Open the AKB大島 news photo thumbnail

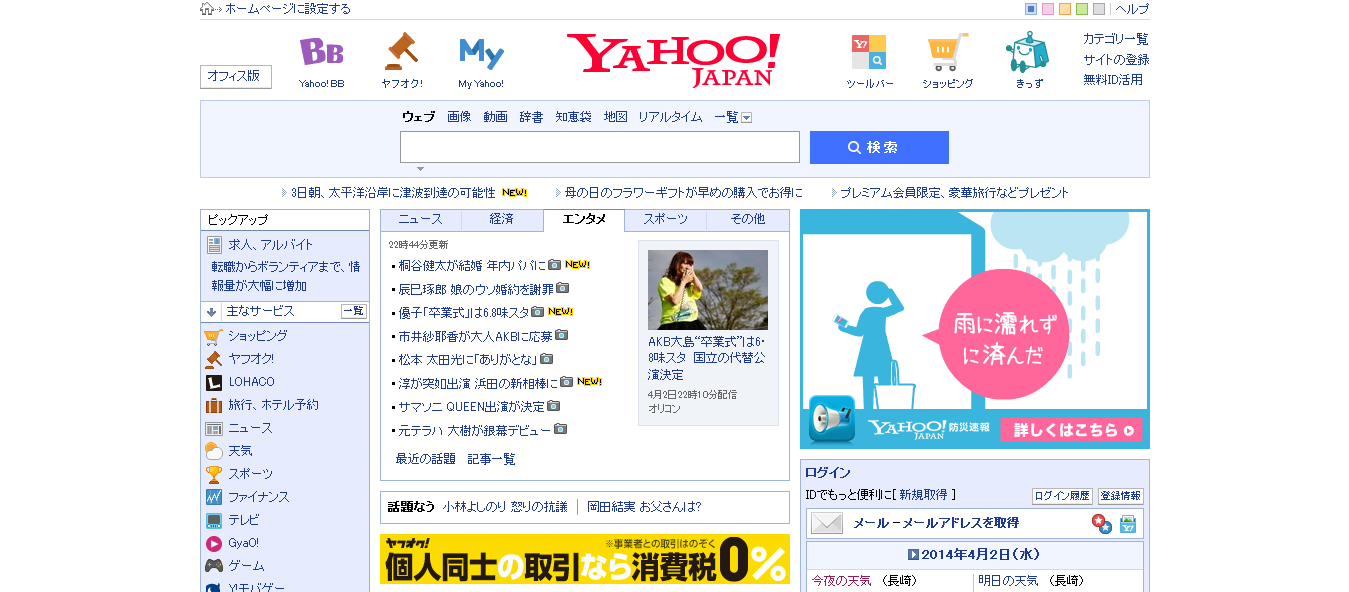pos(708,290)
